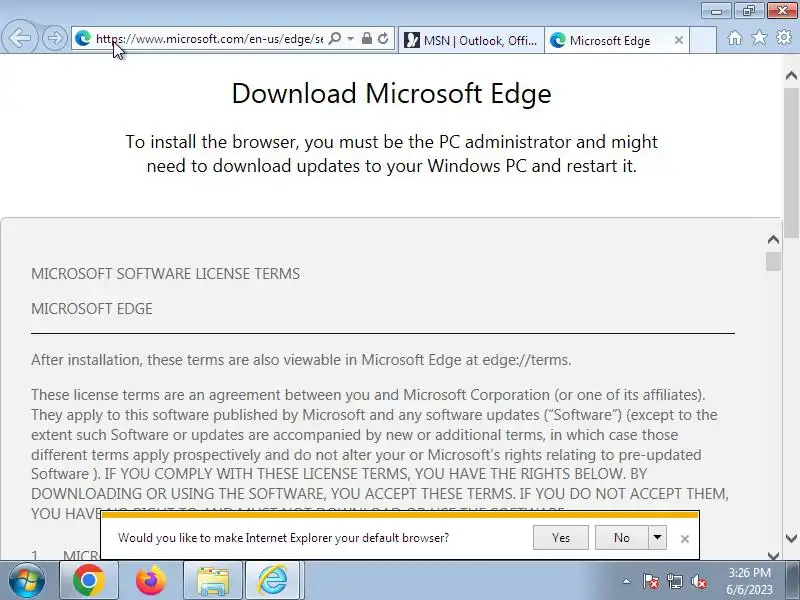Image resolution: width=800 pixels, height=600 pixels.
Task: Open the Action Center flag icon
Action: click(x=651, y=581)
